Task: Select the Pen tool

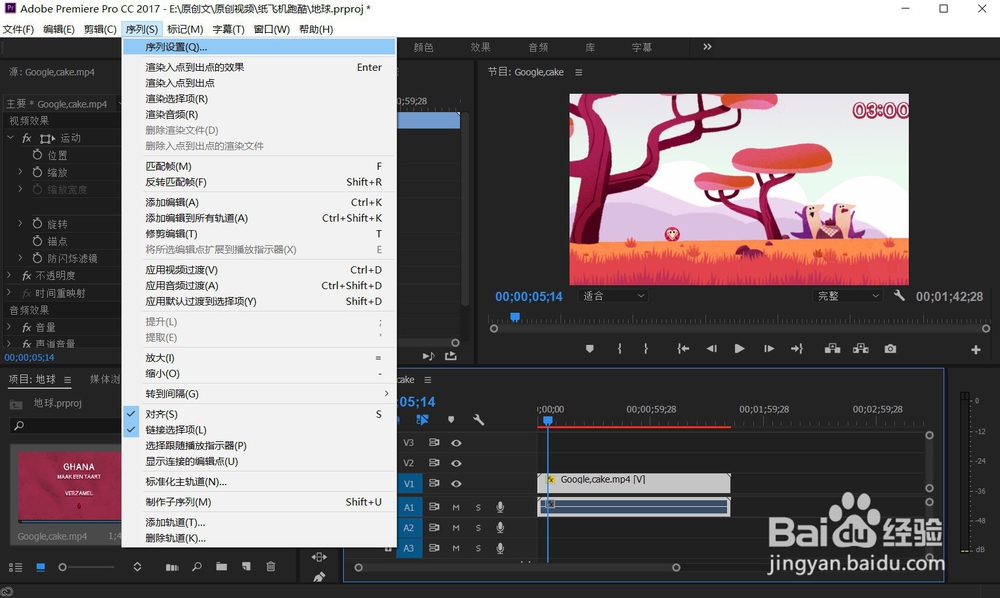Action: 319,577
